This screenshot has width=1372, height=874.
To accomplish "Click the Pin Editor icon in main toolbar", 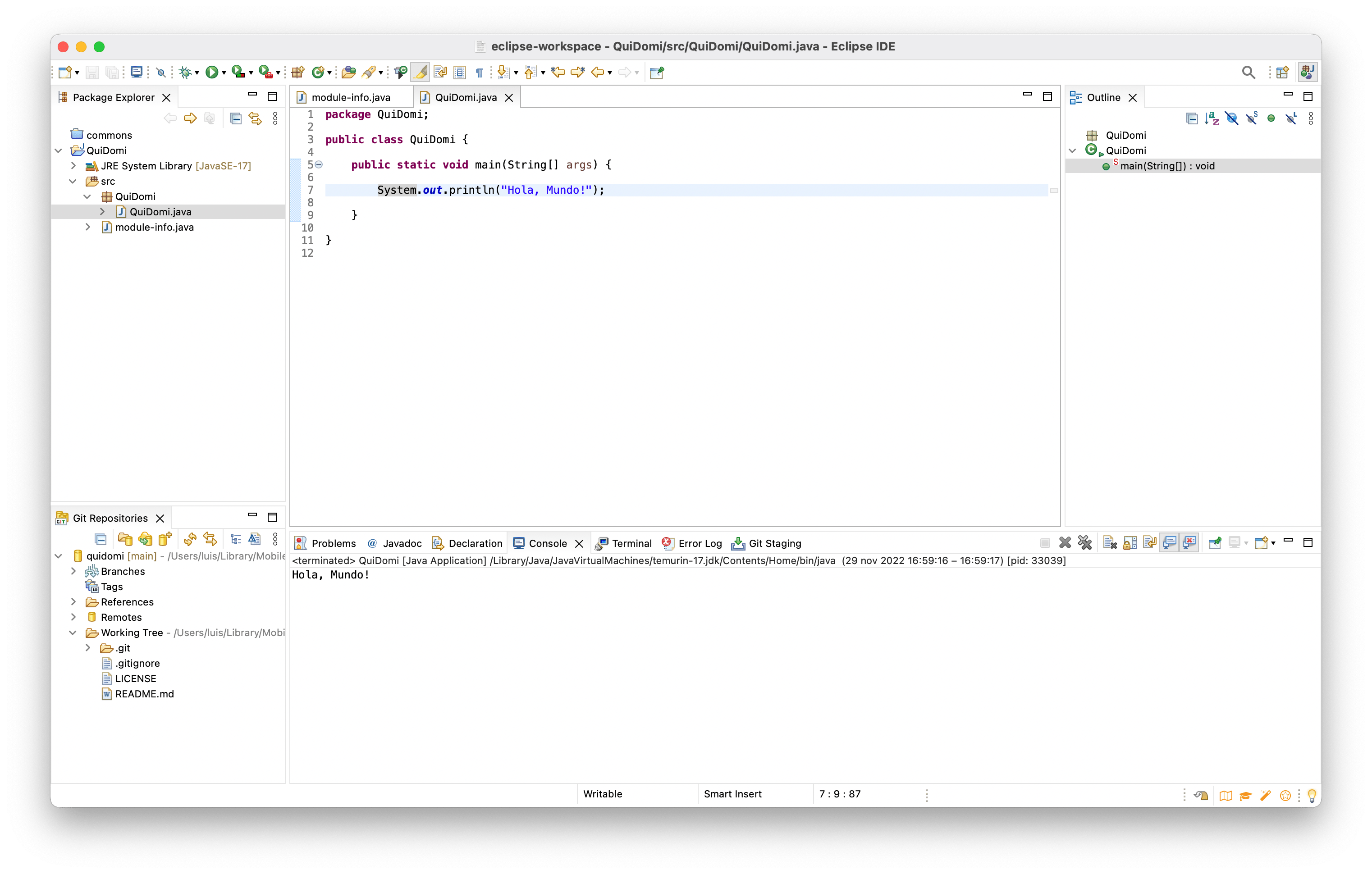I will tap(657, 73).
